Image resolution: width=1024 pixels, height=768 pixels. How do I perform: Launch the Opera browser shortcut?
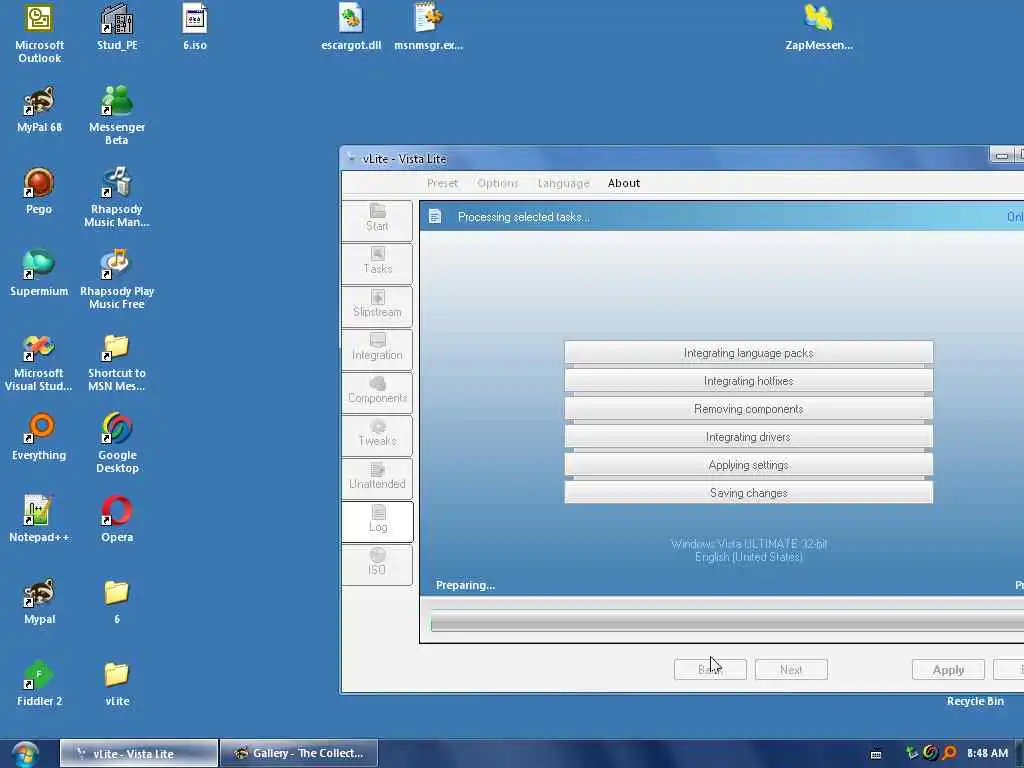[117, 519]
